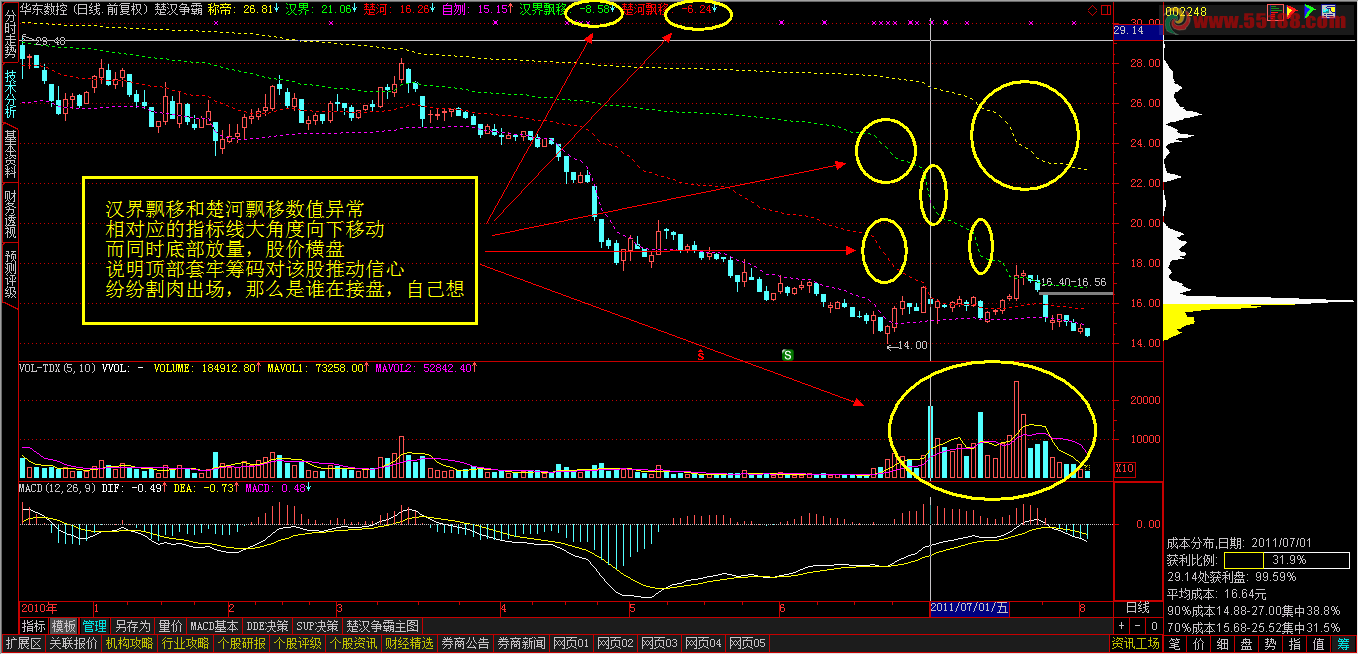Image resolution: width=1359 pixels, height=655 pixels.
Task: Click the diamond icon in chart header
Action: (x=1092, y=9)
